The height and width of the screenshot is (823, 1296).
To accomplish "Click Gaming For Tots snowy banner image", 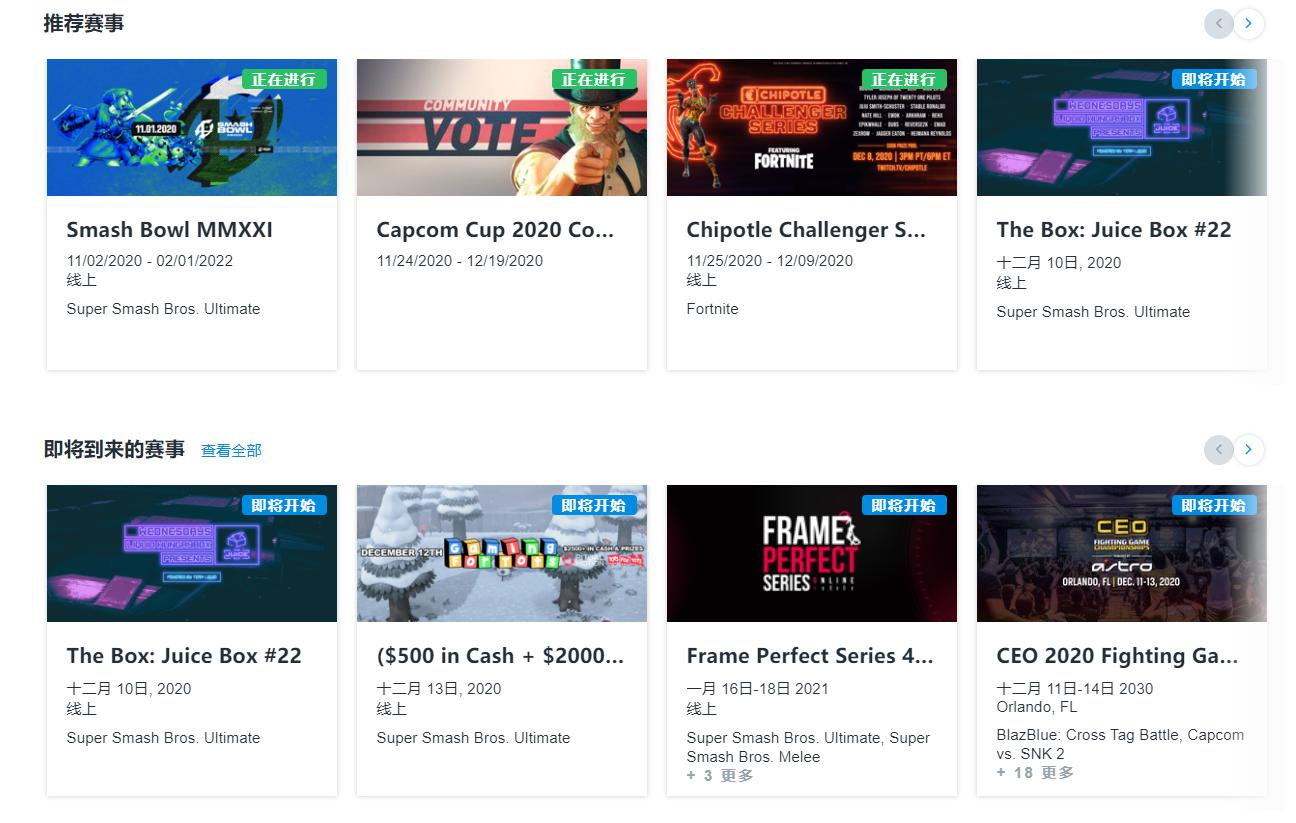I will click(x=502, y=553).
